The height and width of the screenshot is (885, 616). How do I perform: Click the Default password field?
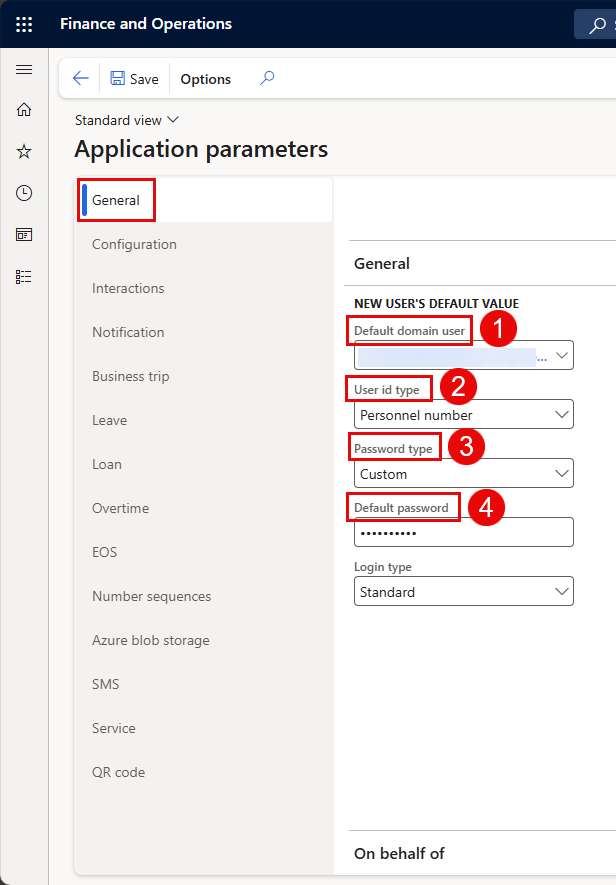[464, 533]
